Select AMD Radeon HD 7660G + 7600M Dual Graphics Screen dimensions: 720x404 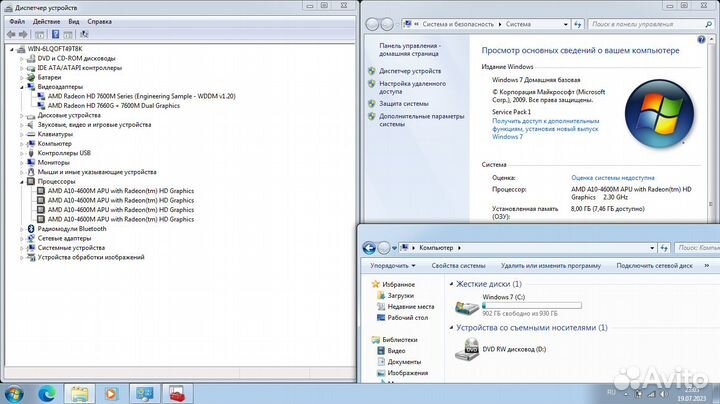113,106
